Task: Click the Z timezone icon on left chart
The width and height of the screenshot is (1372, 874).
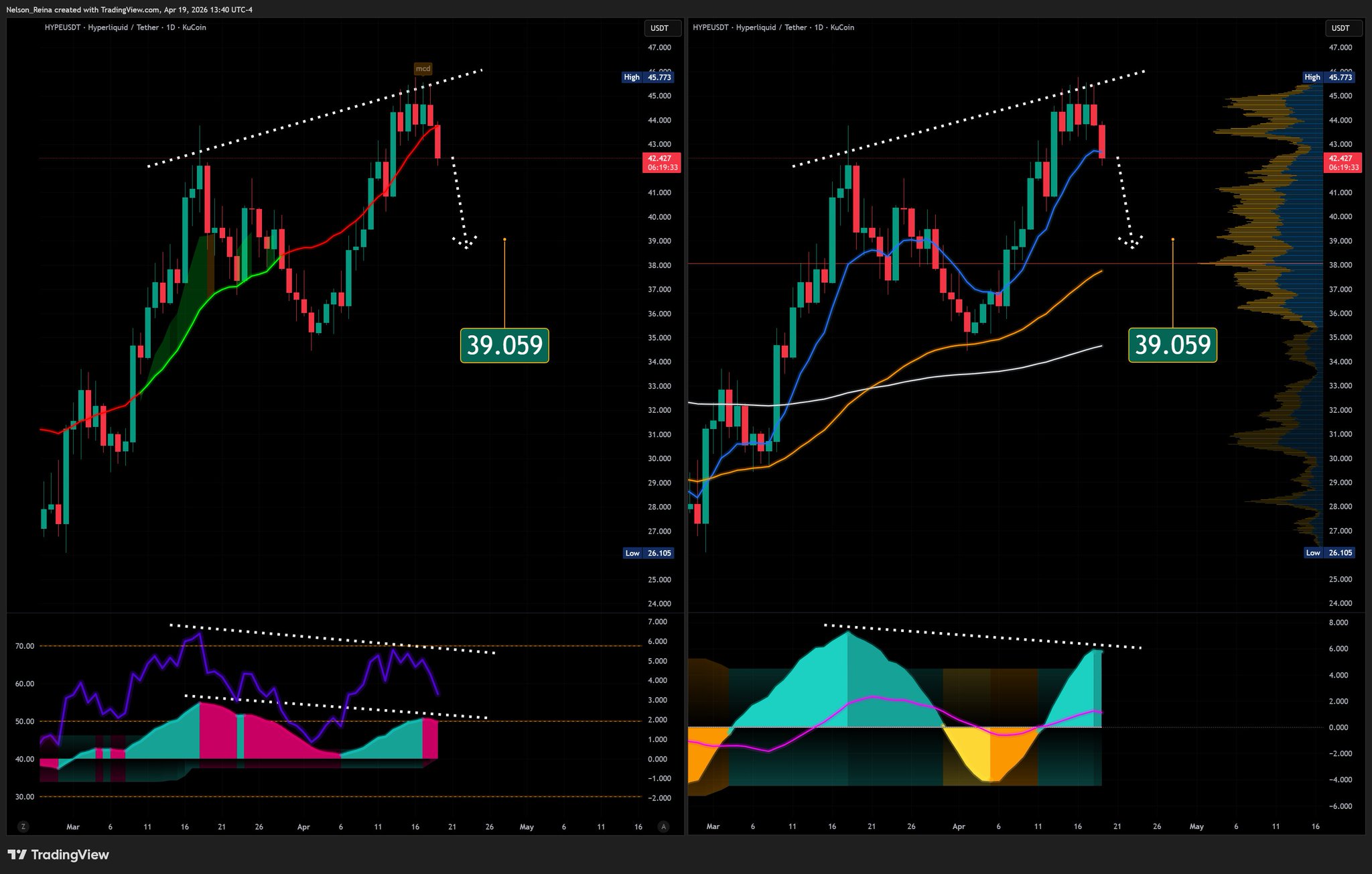Action: click(23, 826)
